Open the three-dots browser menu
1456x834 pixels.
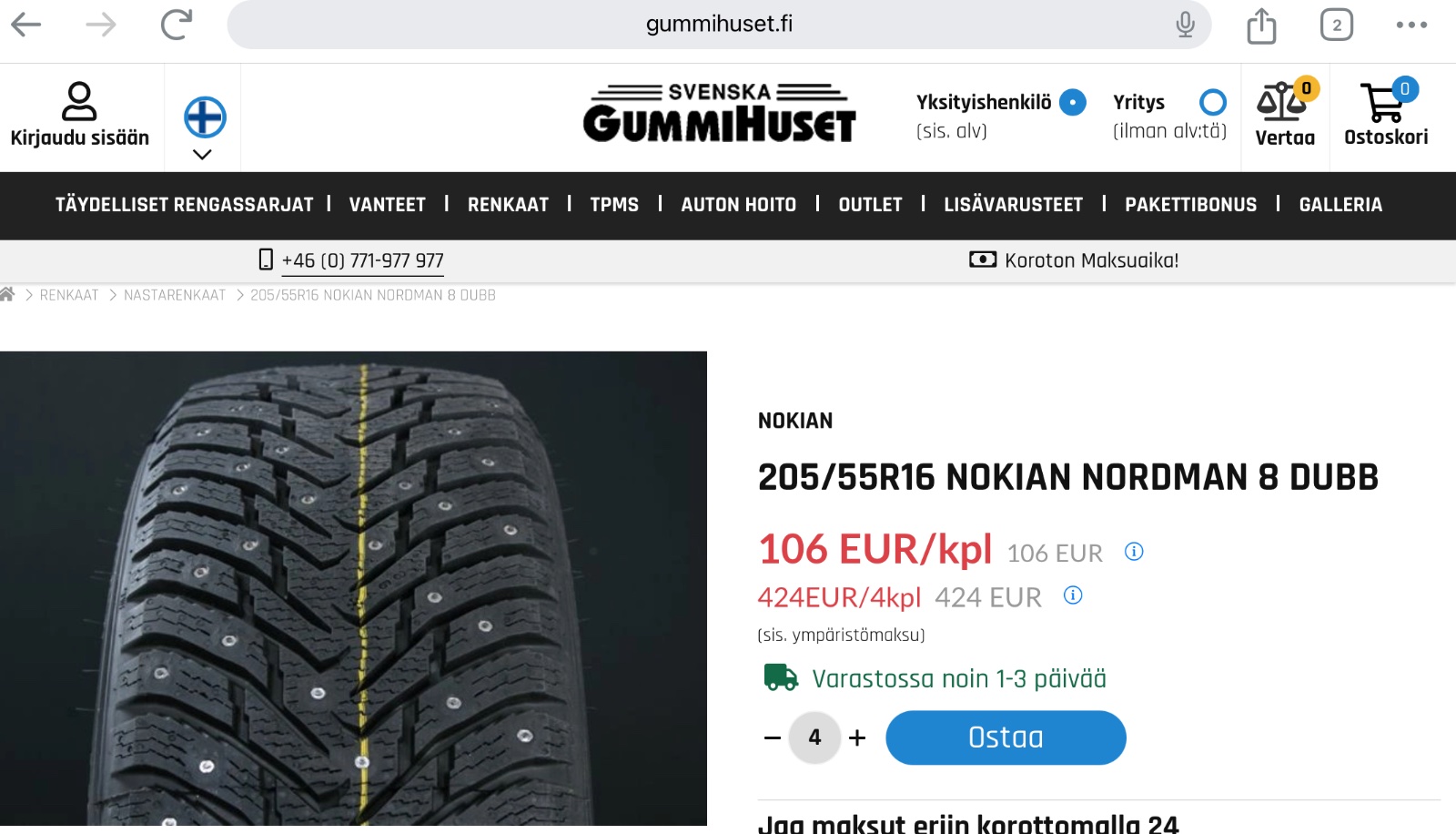tap(1411, 25)
